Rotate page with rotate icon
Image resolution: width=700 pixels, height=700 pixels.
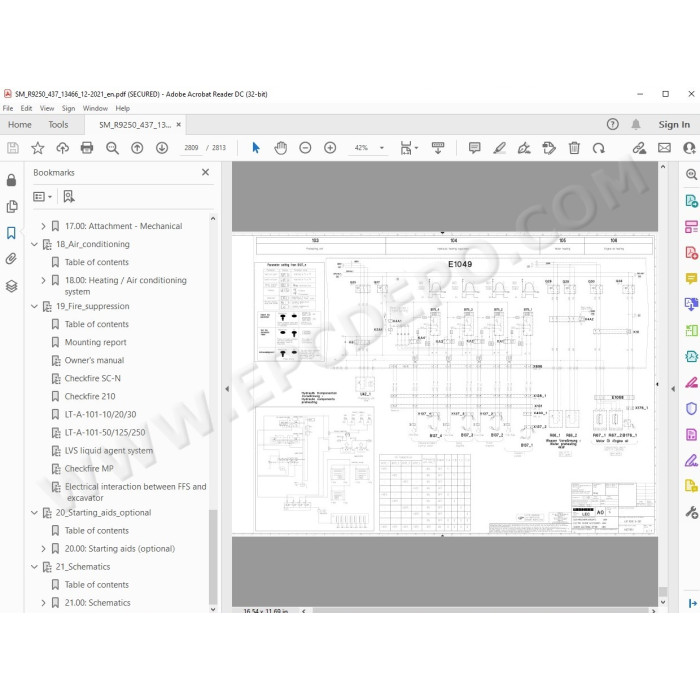[x=599, y=148]
